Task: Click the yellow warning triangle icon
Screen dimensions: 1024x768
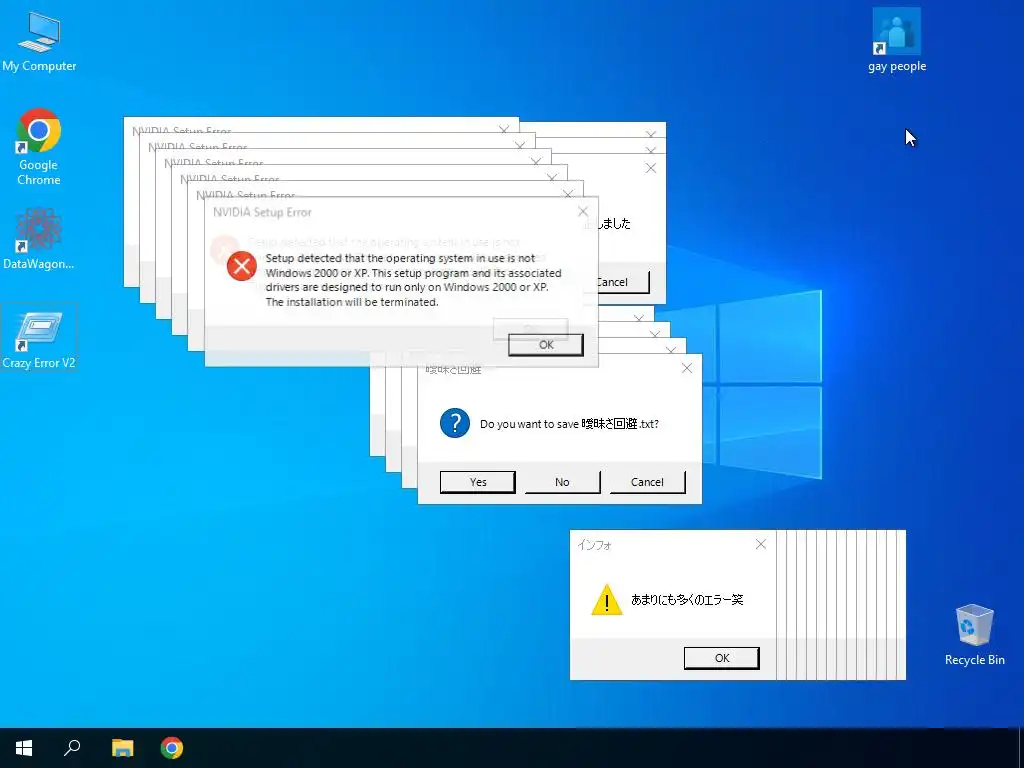Action: tap(607, 600)
